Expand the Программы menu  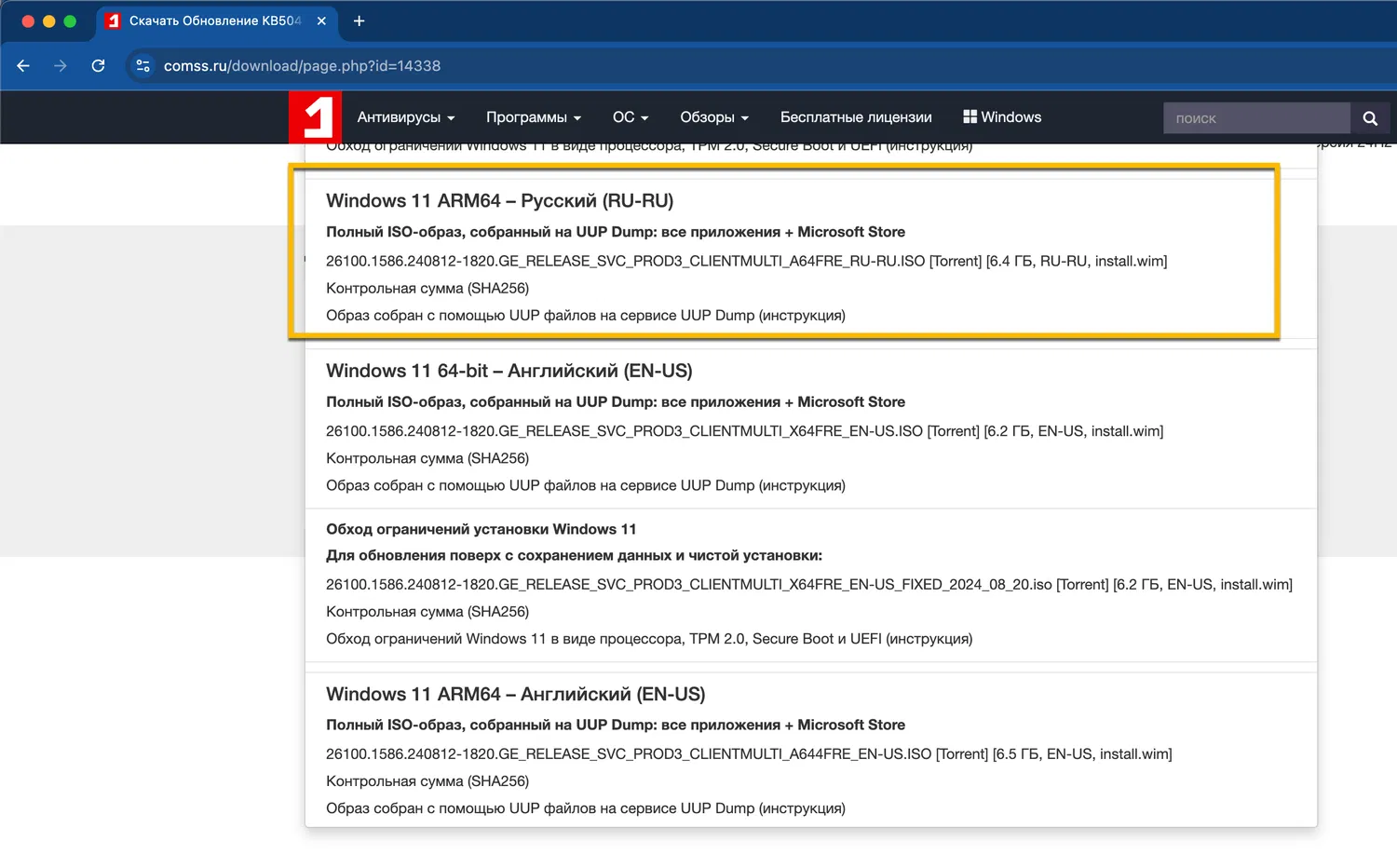(x=534, y=117)
